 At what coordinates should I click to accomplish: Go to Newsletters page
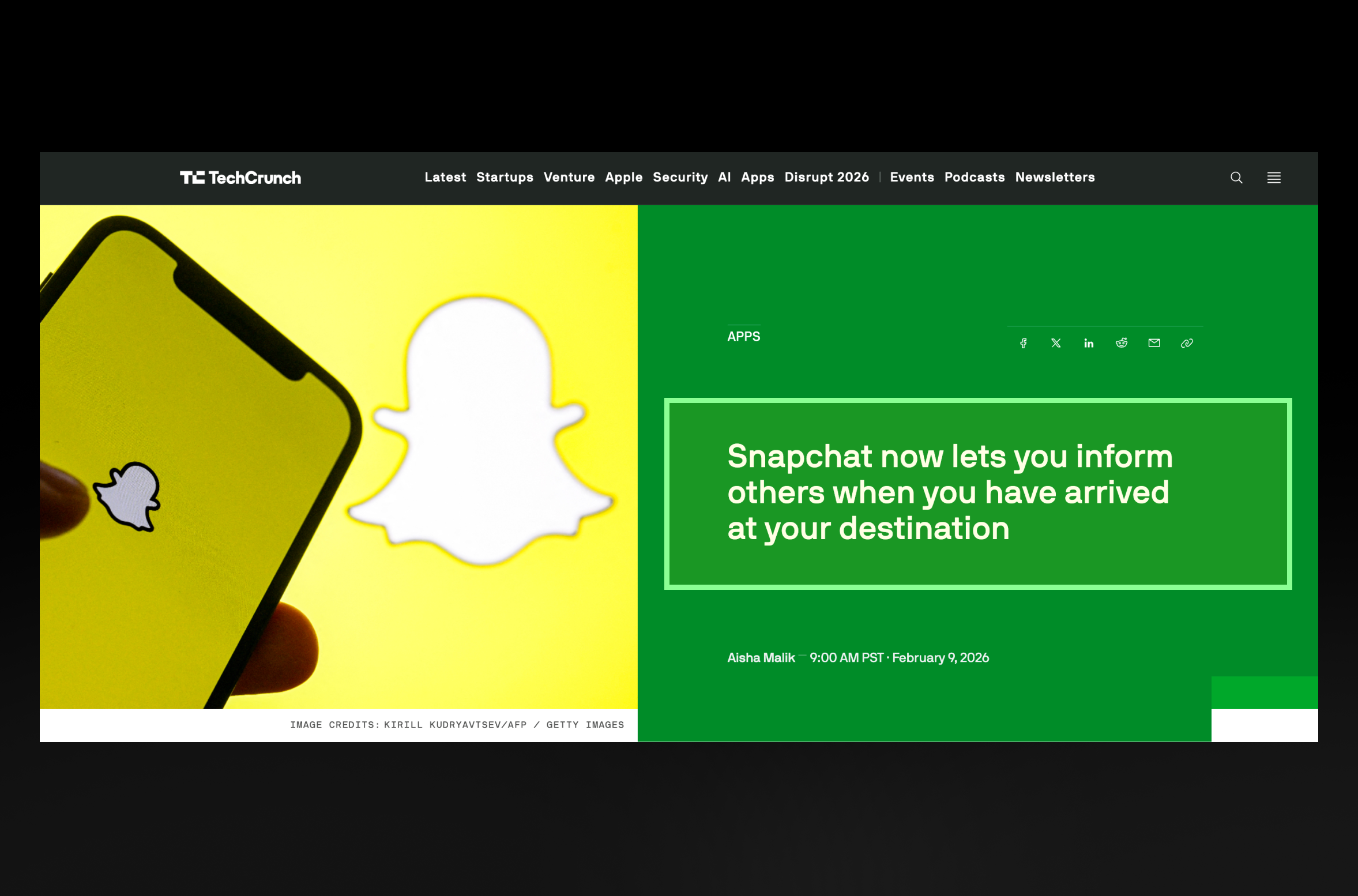[1055, 177]
